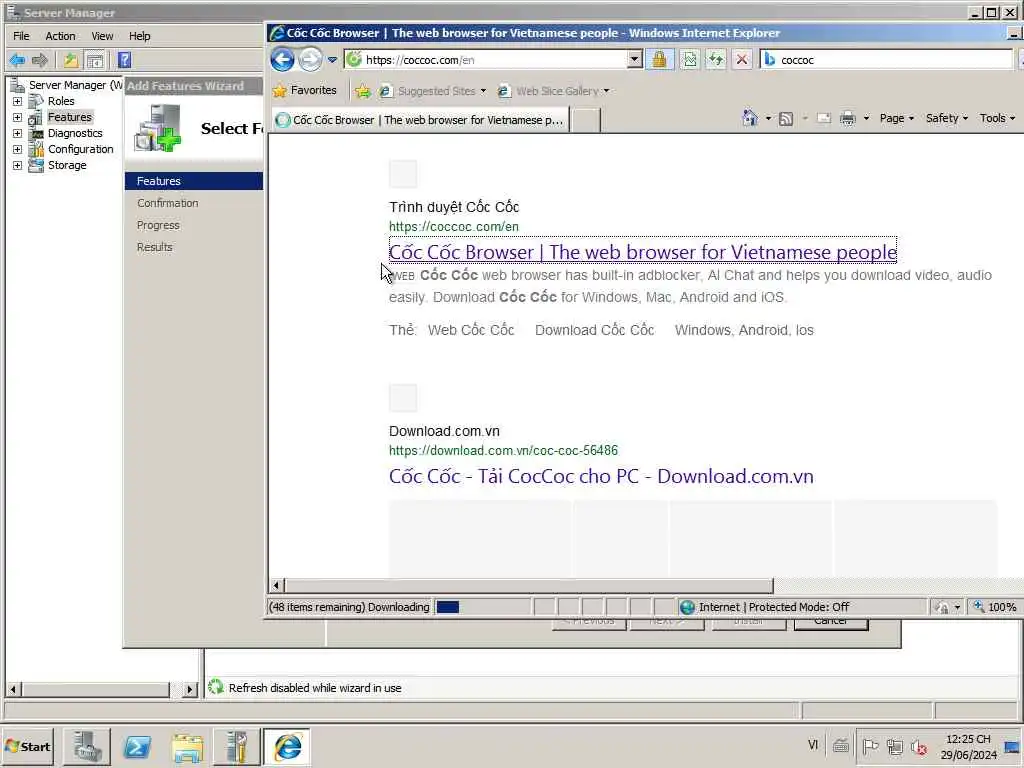The height and width of the screenshot is (768, 1024).
Task: Click IE horizontal scrollbar left arrow
Action: [276, 585]
